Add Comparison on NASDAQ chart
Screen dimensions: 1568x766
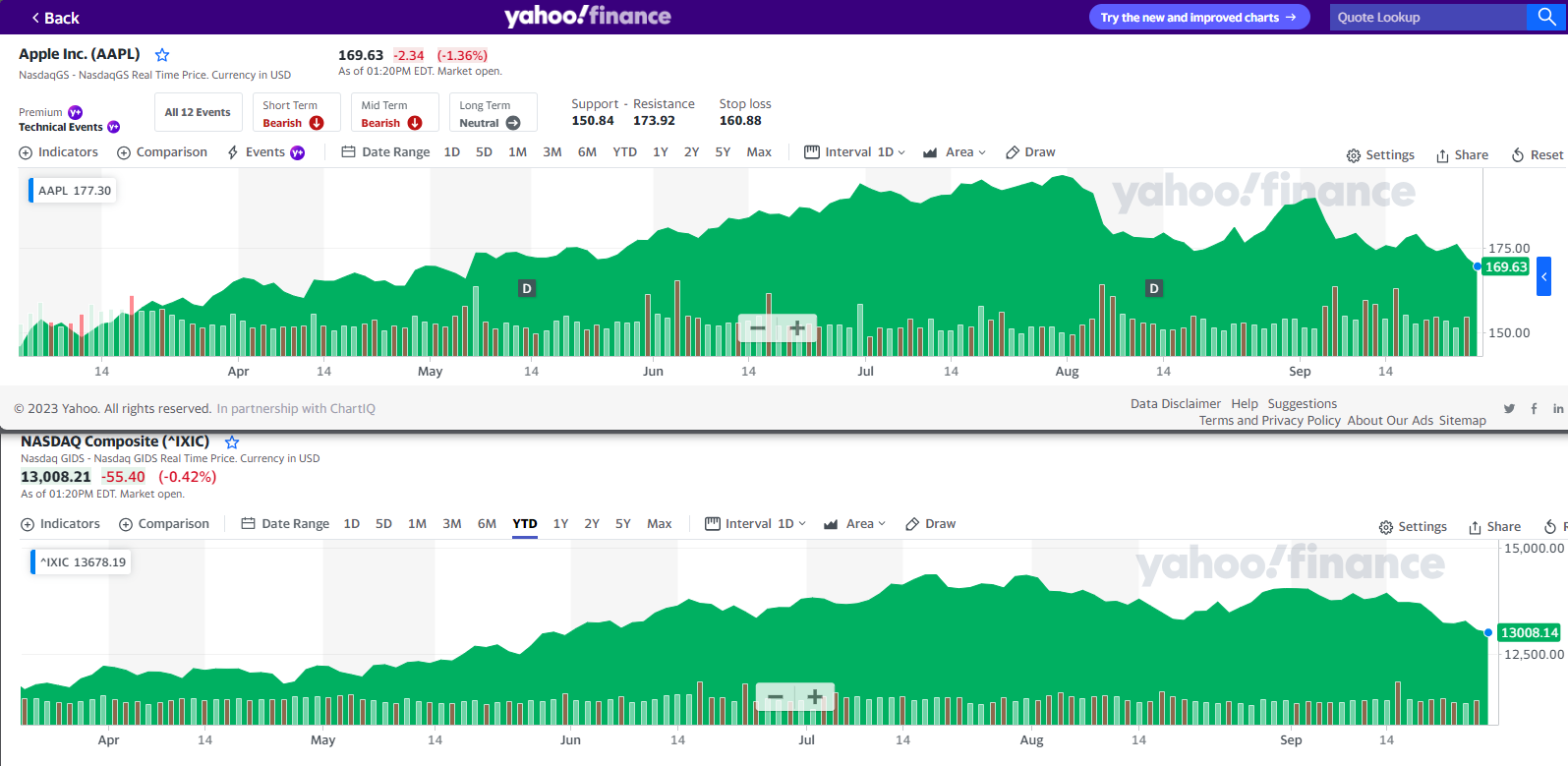[164, 524]
